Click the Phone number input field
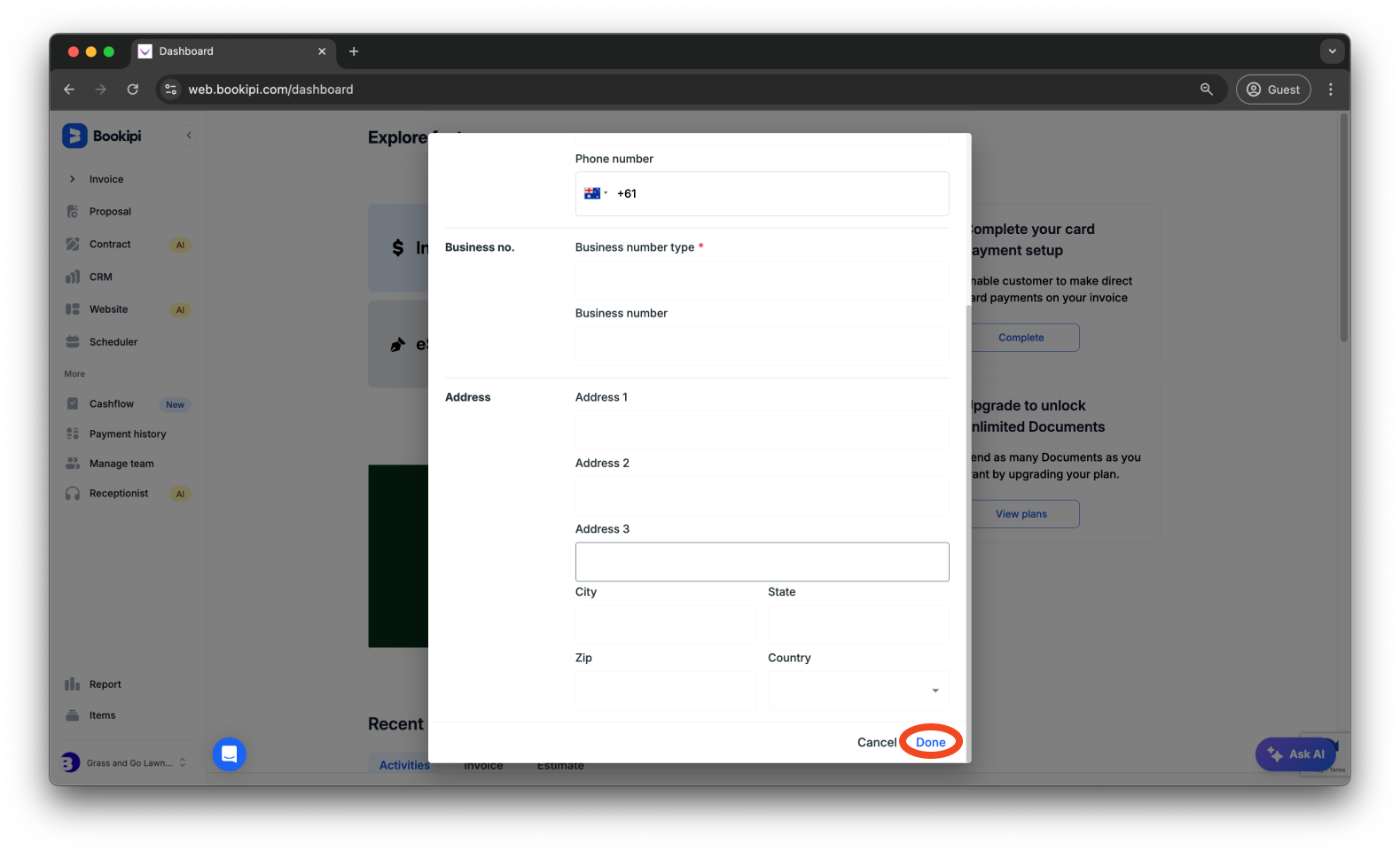 (x=762, y=193)
